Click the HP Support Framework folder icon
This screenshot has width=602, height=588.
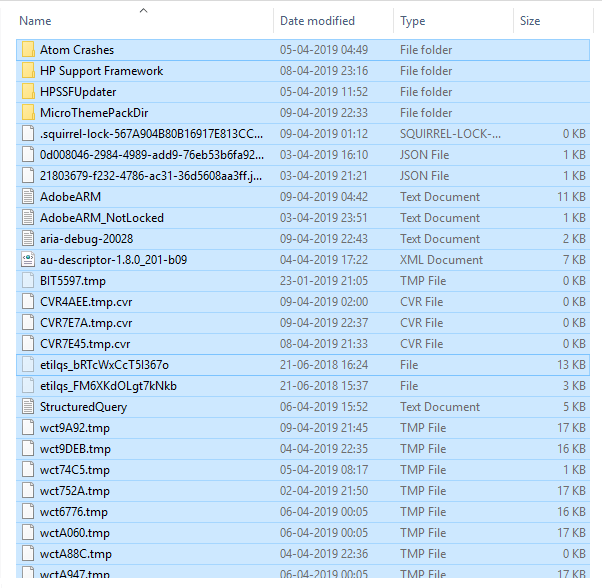click(28, 71)
